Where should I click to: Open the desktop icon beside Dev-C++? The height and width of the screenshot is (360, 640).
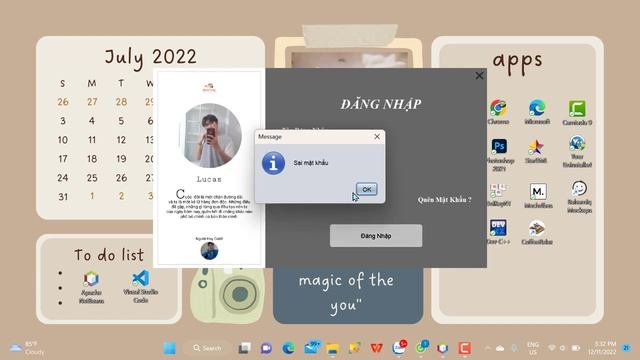[x=537, y=233]
